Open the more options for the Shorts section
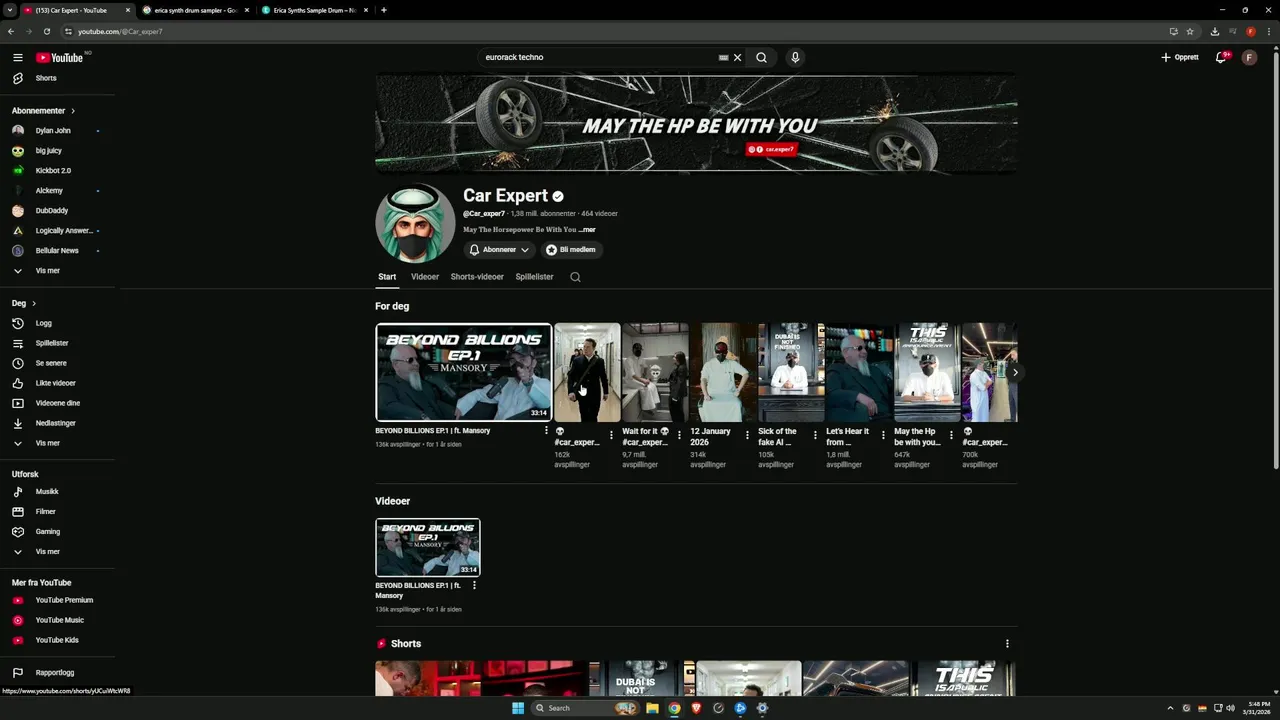This screenshot has height=720, width=1280. click(x=1007, y=644)
